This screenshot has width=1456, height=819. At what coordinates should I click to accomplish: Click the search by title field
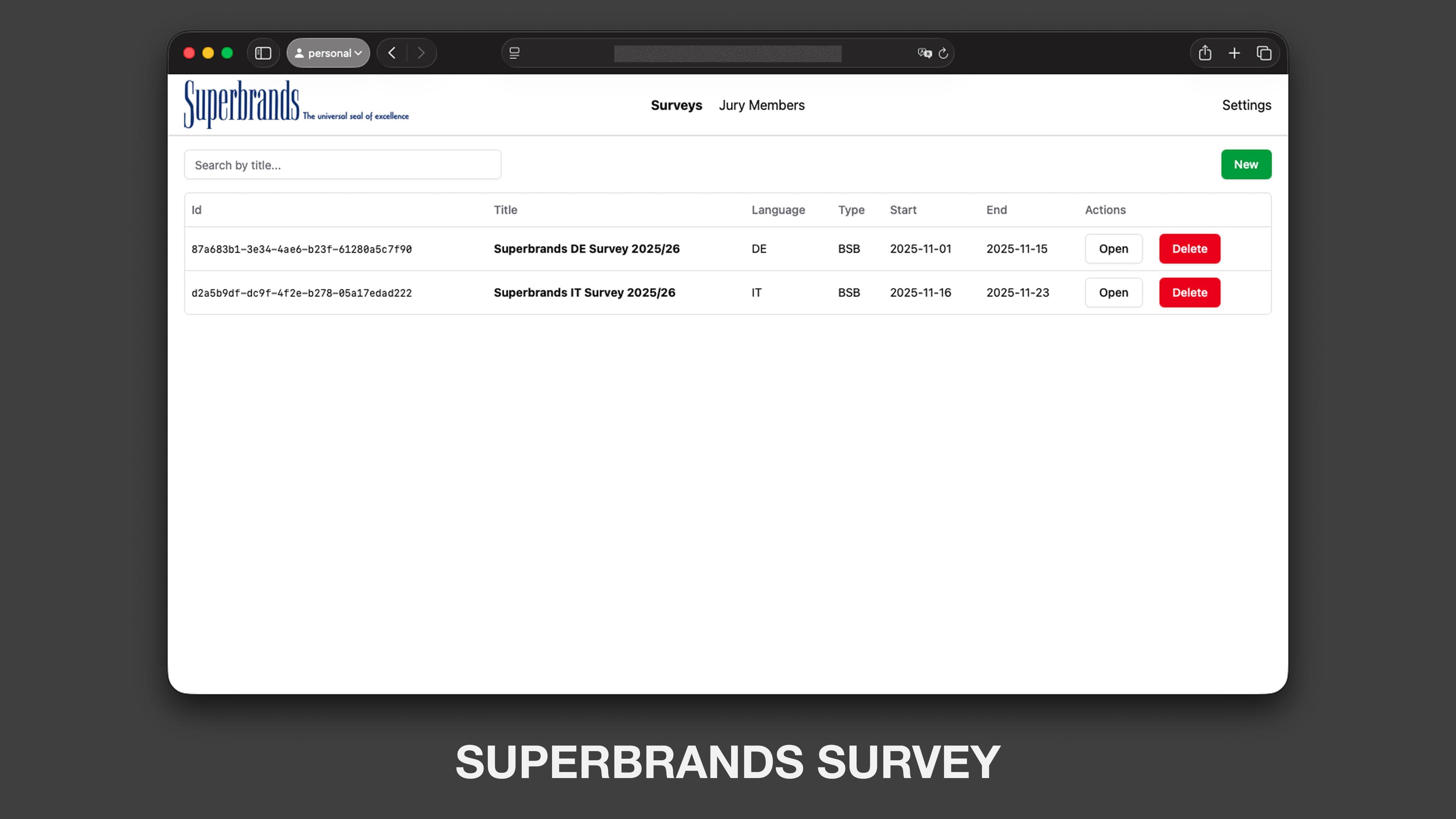[x=342, y=165]
